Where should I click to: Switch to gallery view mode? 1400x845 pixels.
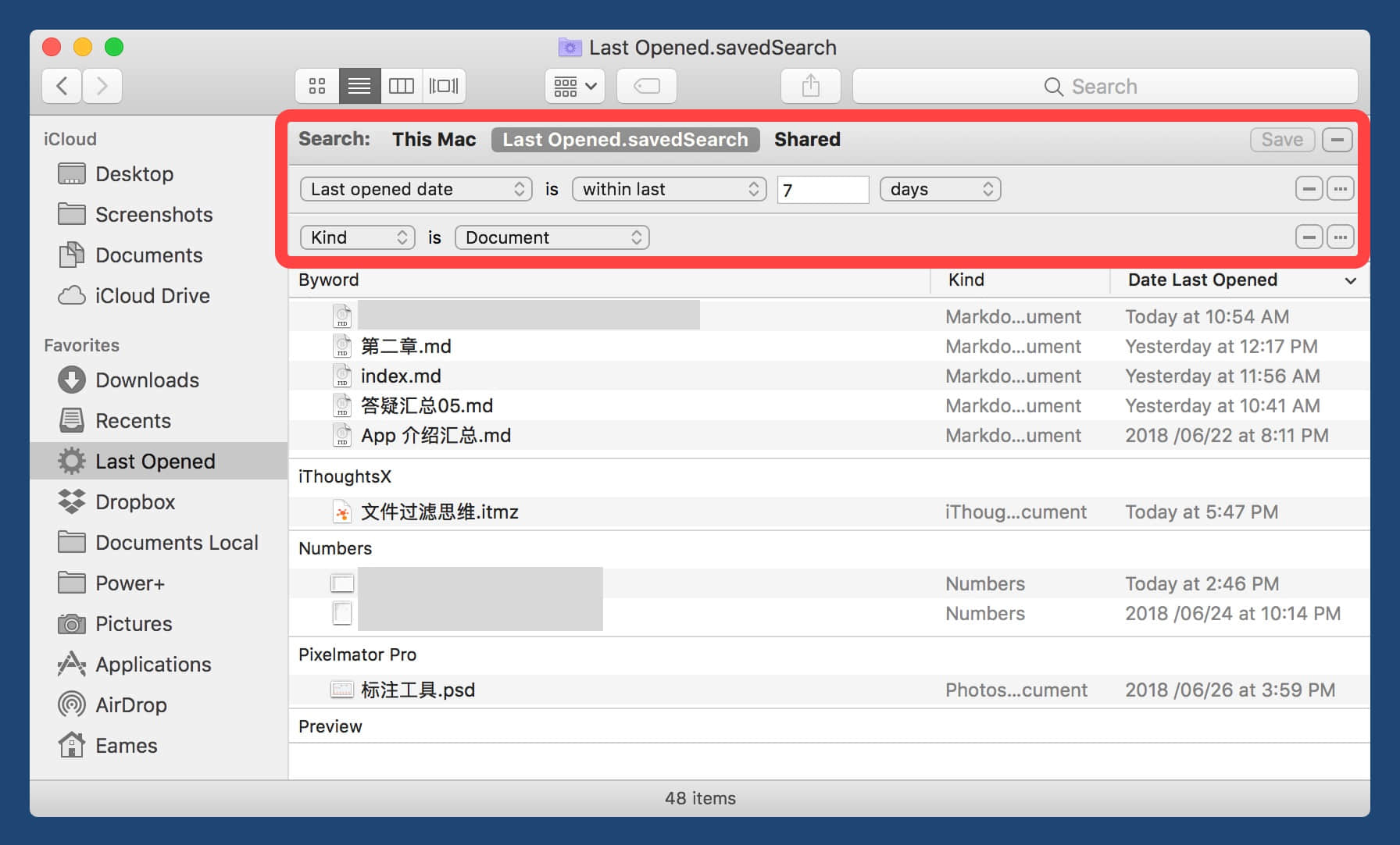444,86
